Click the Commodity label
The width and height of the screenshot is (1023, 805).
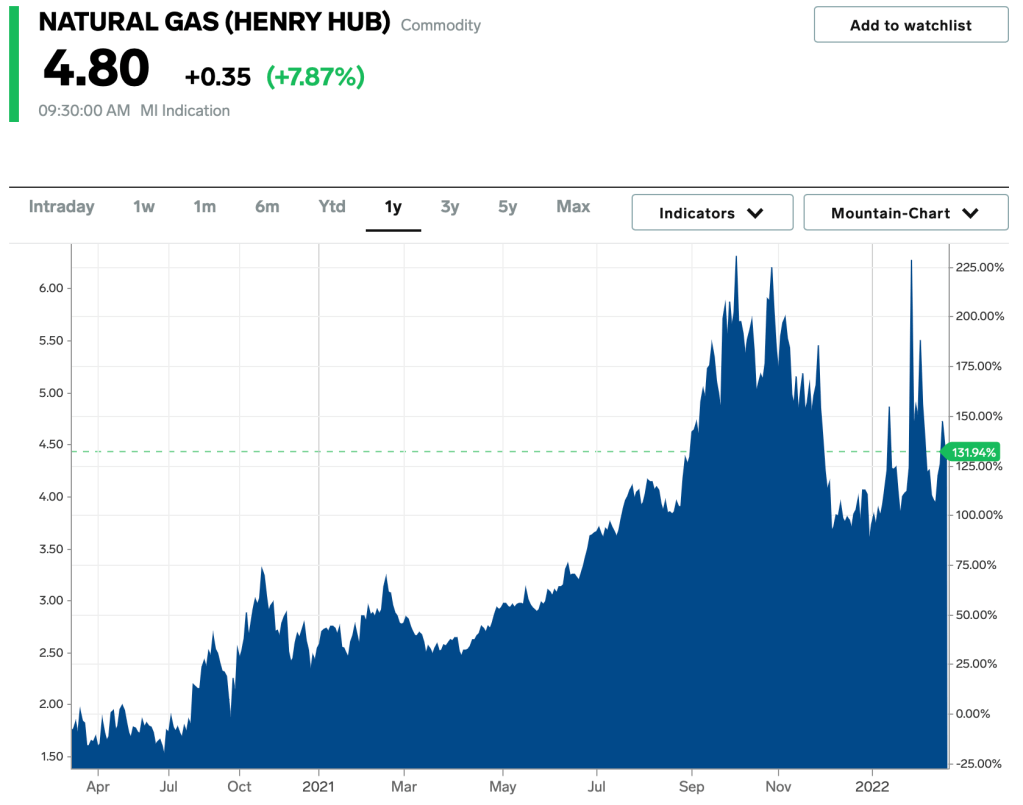(x=441, y=25)
